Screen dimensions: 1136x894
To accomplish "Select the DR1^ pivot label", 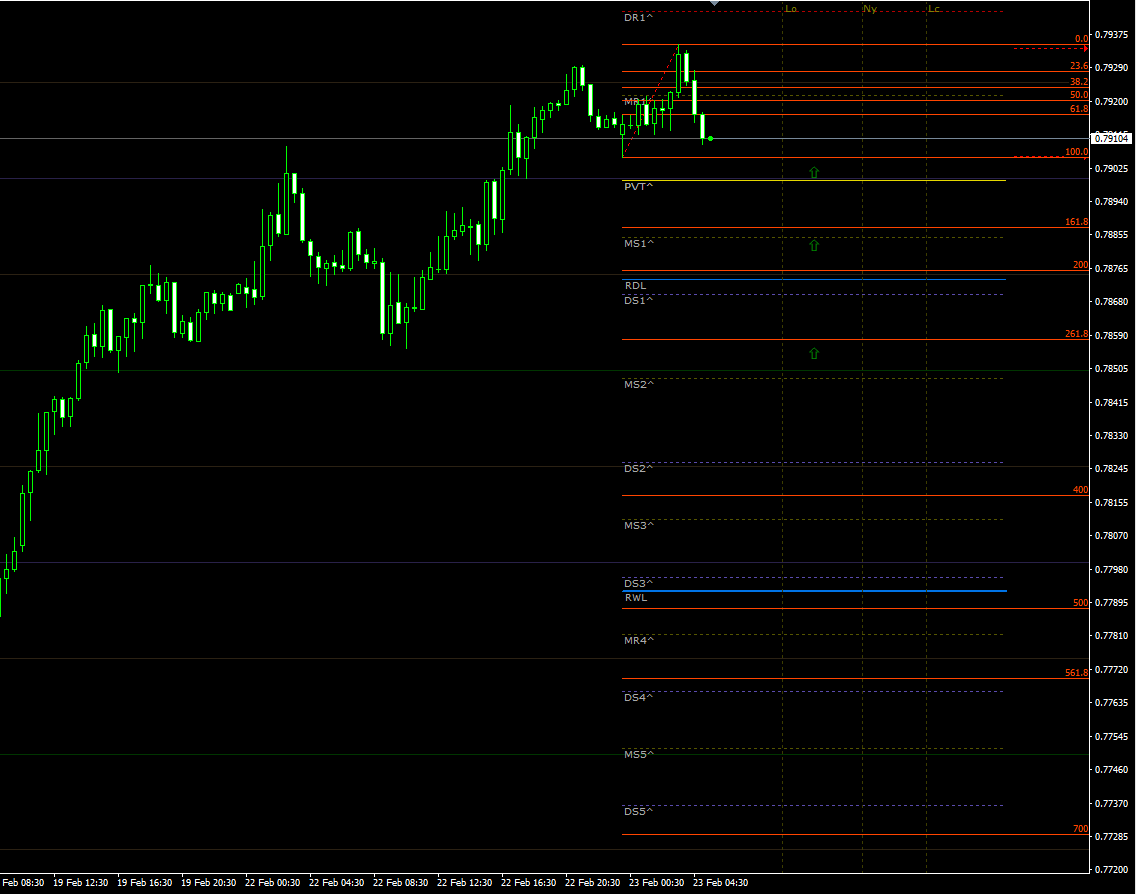I will (638, 17).
